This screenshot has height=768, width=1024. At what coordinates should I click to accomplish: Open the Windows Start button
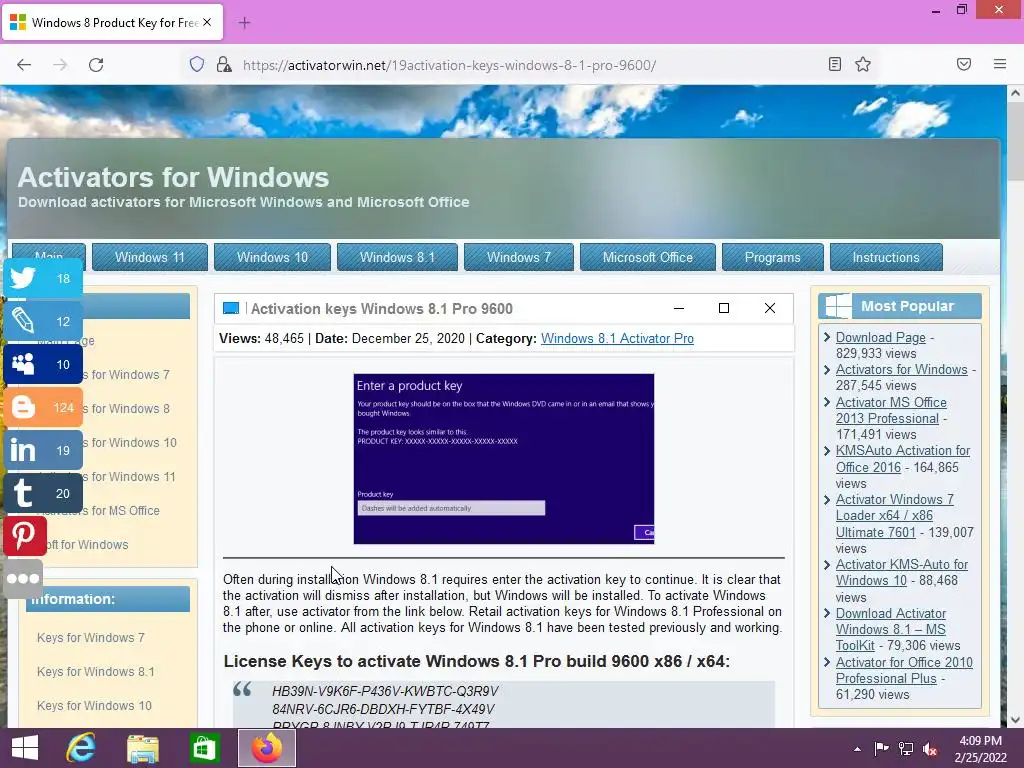click(25, 748)
